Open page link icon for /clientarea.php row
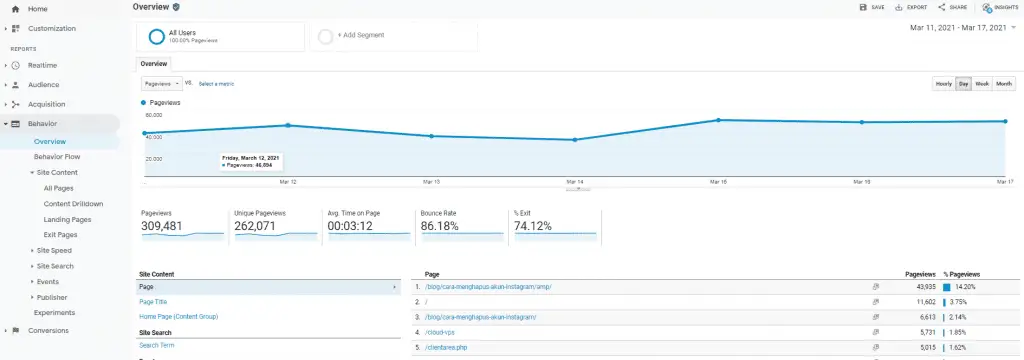Screen dimensions: 1024x360 (876, 348)
